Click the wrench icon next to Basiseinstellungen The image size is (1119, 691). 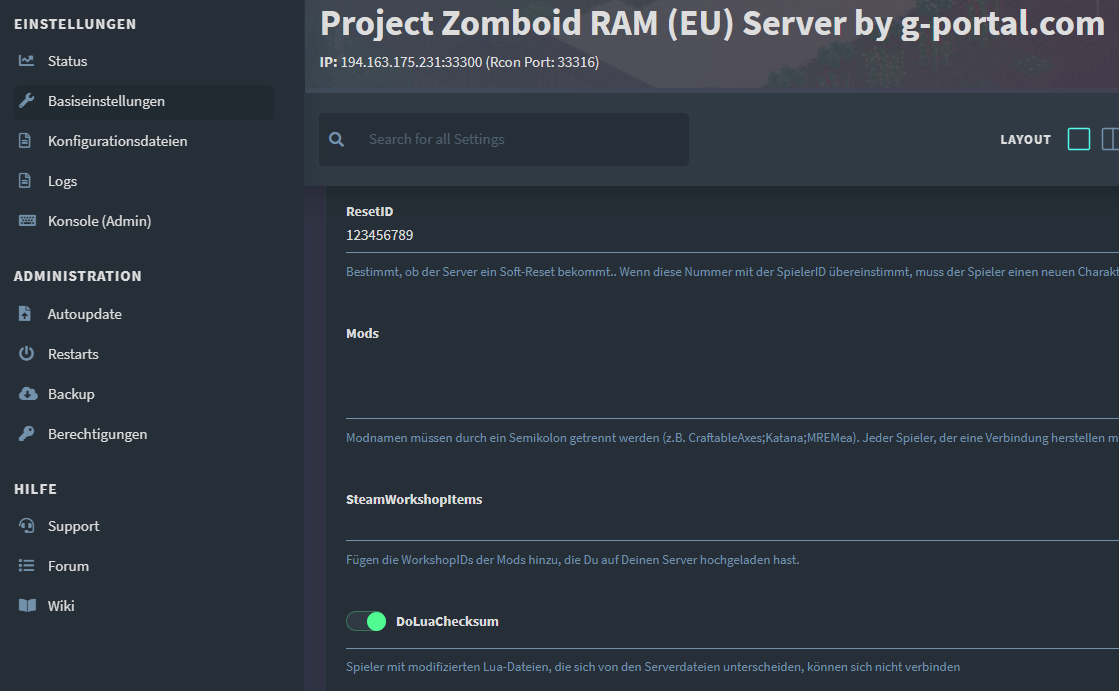(x=24, y=100)
